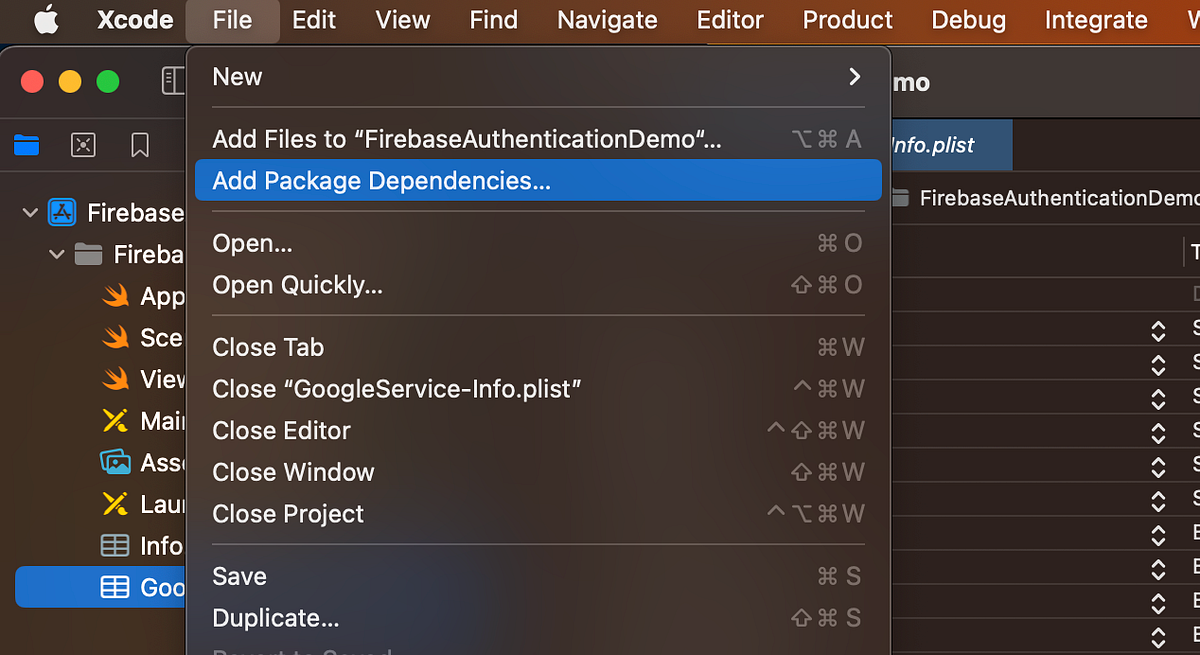Open the Debug menu

point(968,20)
